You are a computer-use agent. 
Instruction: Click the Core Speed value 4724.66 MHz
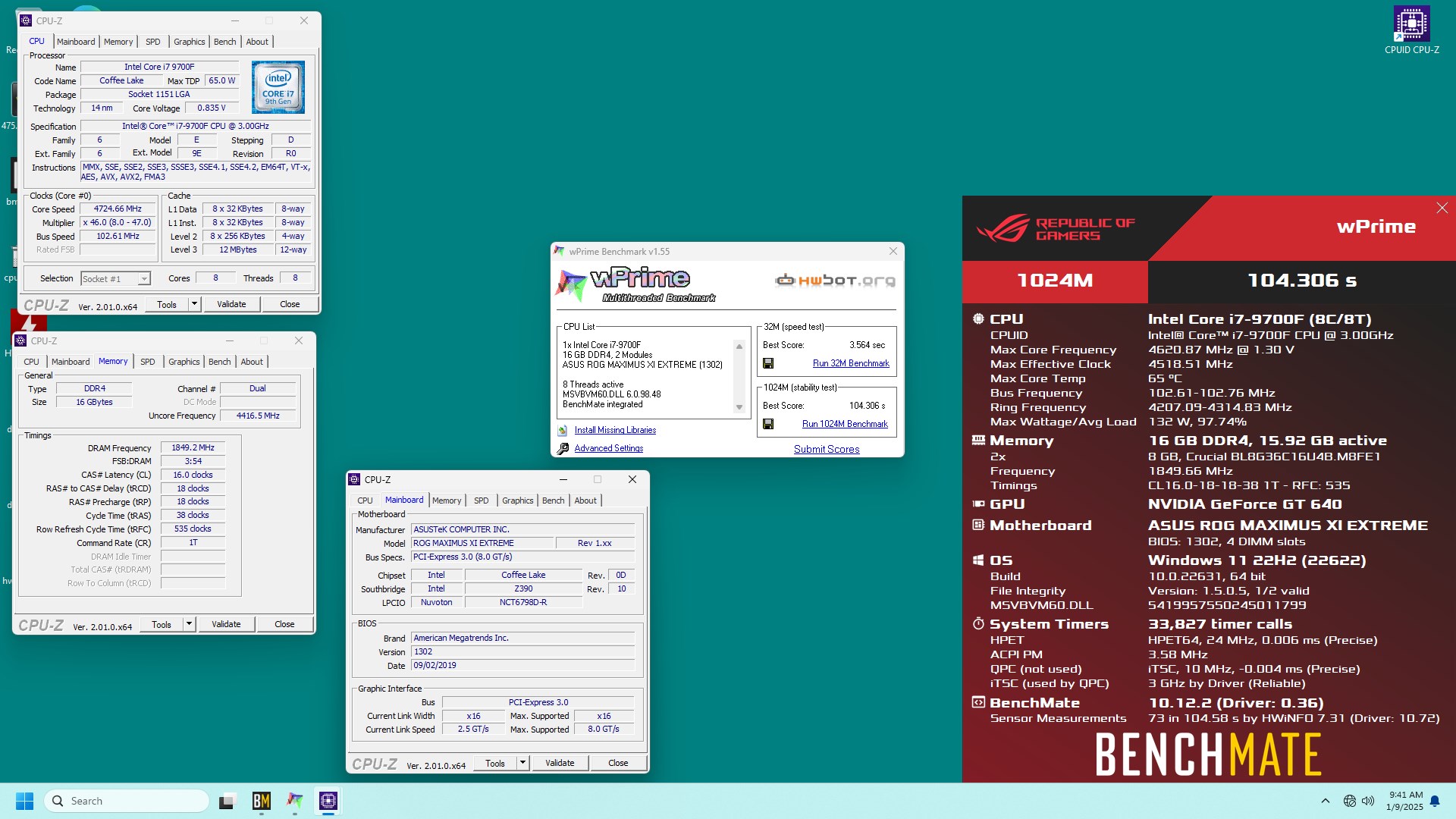[118, 209]
